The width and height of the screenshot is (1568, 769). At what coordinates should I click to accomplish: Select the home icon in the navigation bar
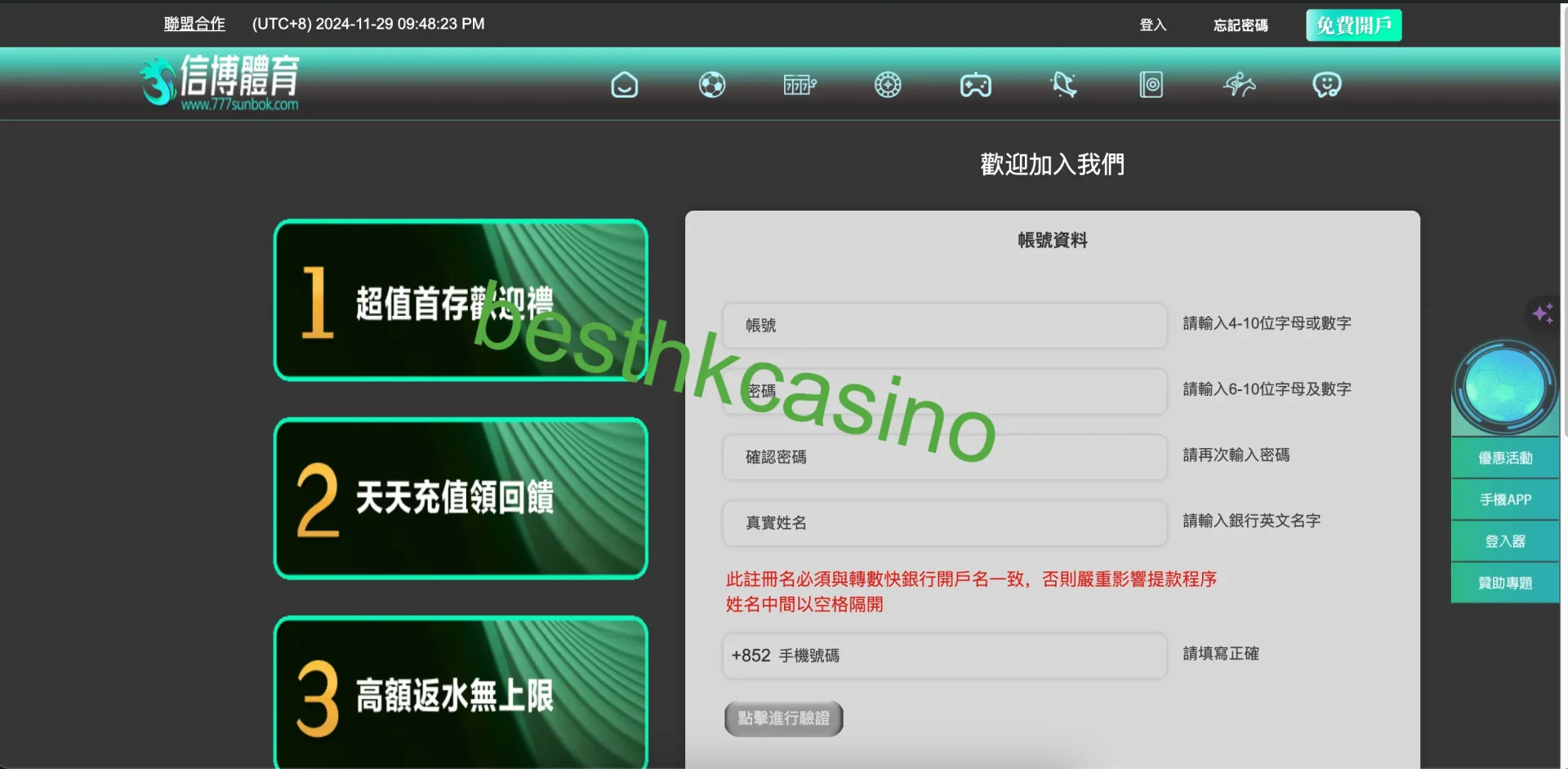coord(624,84)
